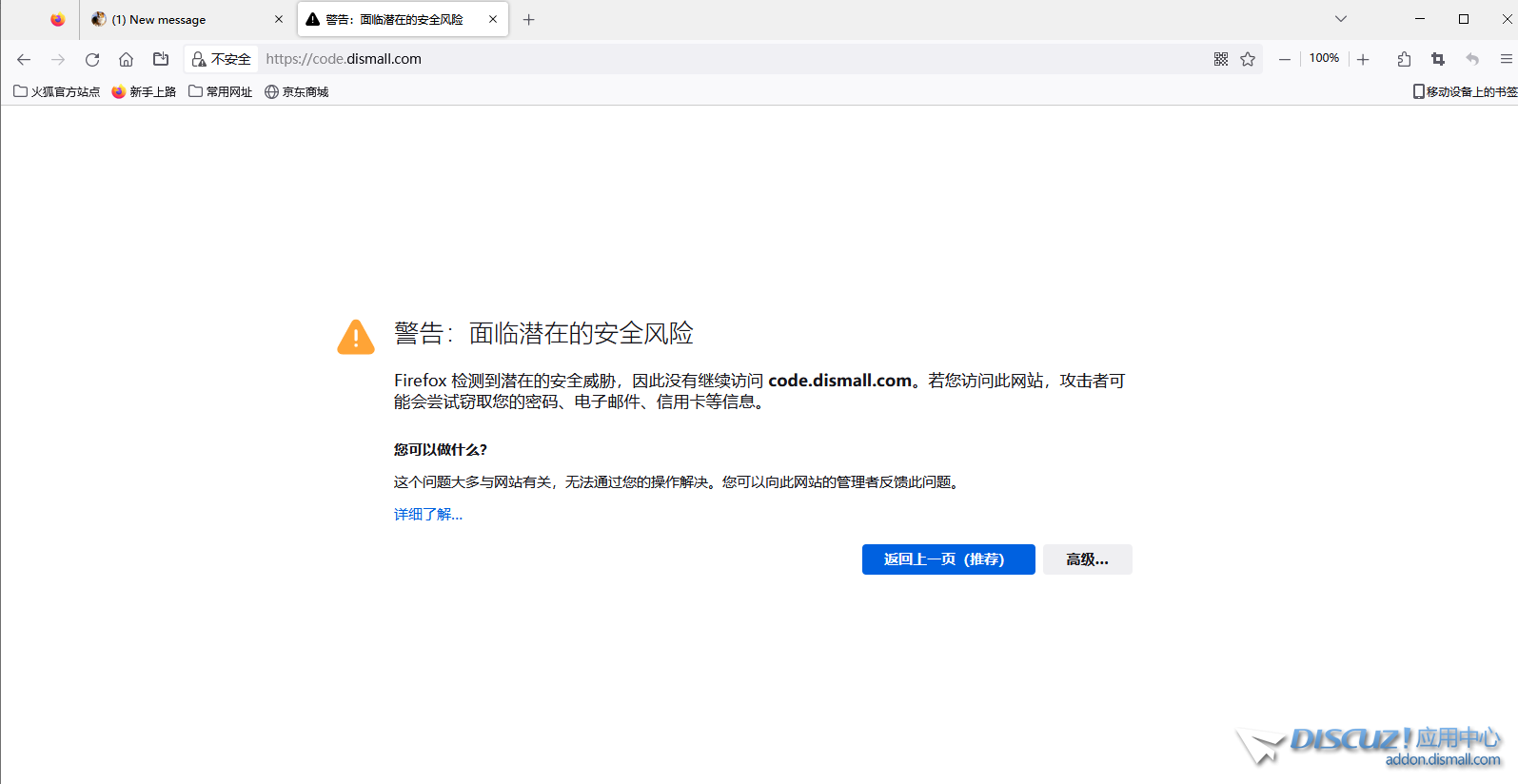This screenshot has height=784, width=1518.
Task: Open the QR code icon in address bar
Action: click(x=1221, y=59)
